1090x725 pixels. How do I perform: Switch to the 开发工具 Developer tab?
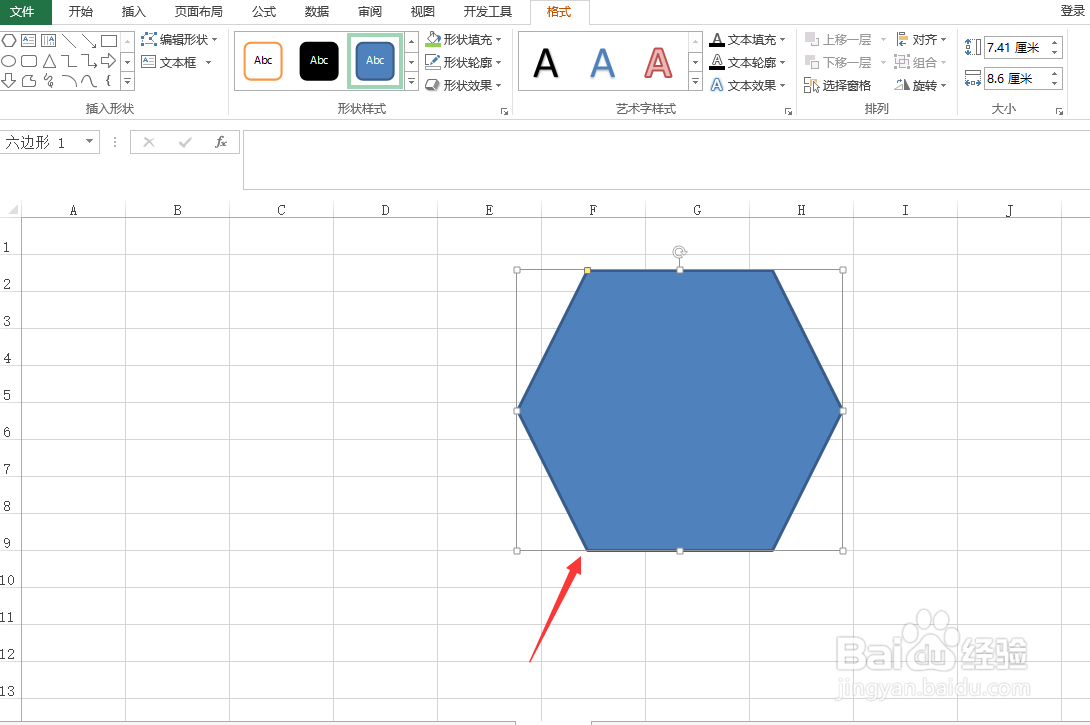click(x=488, y=12)
